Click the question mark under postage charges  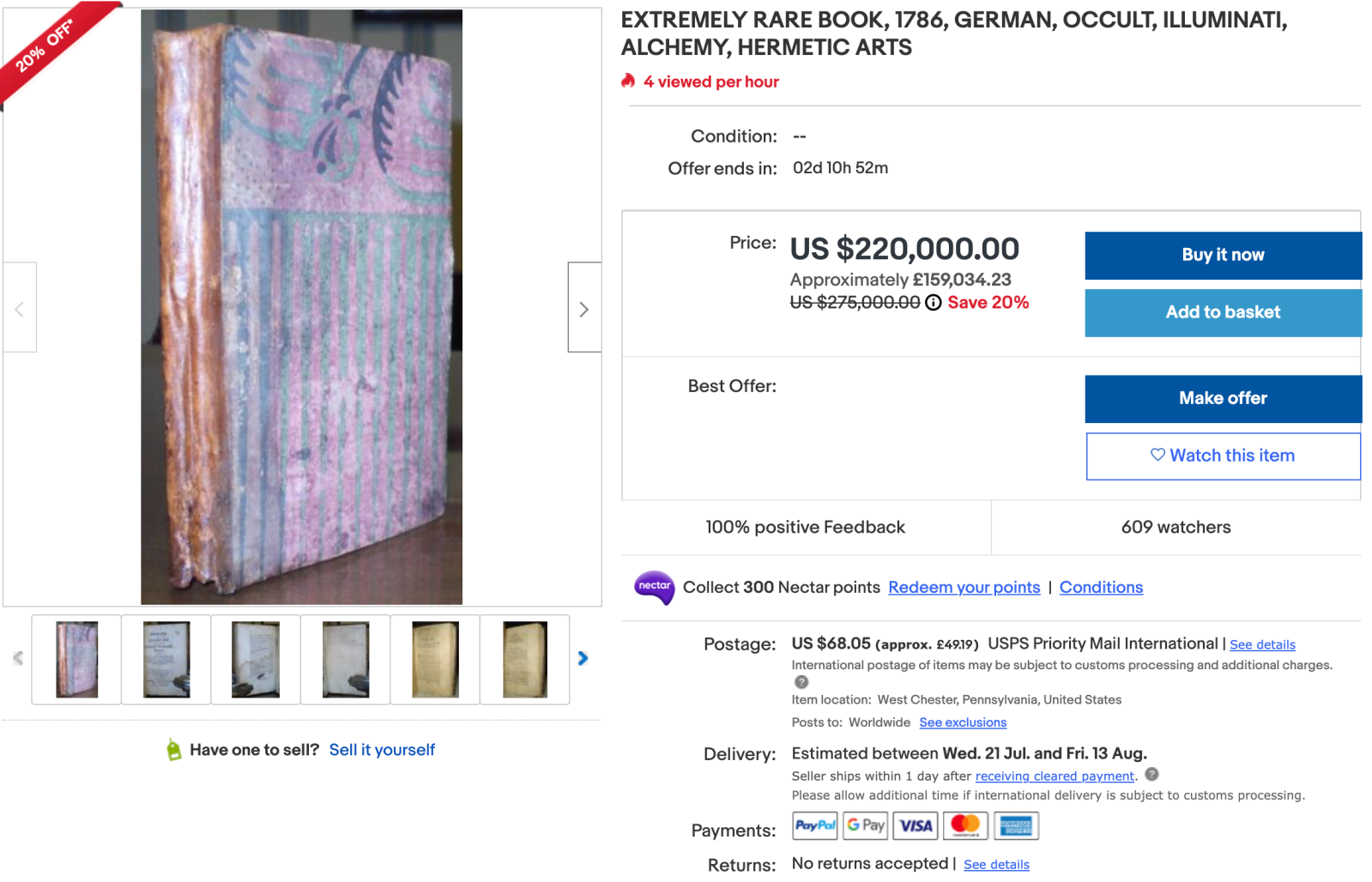pos(801,682)
